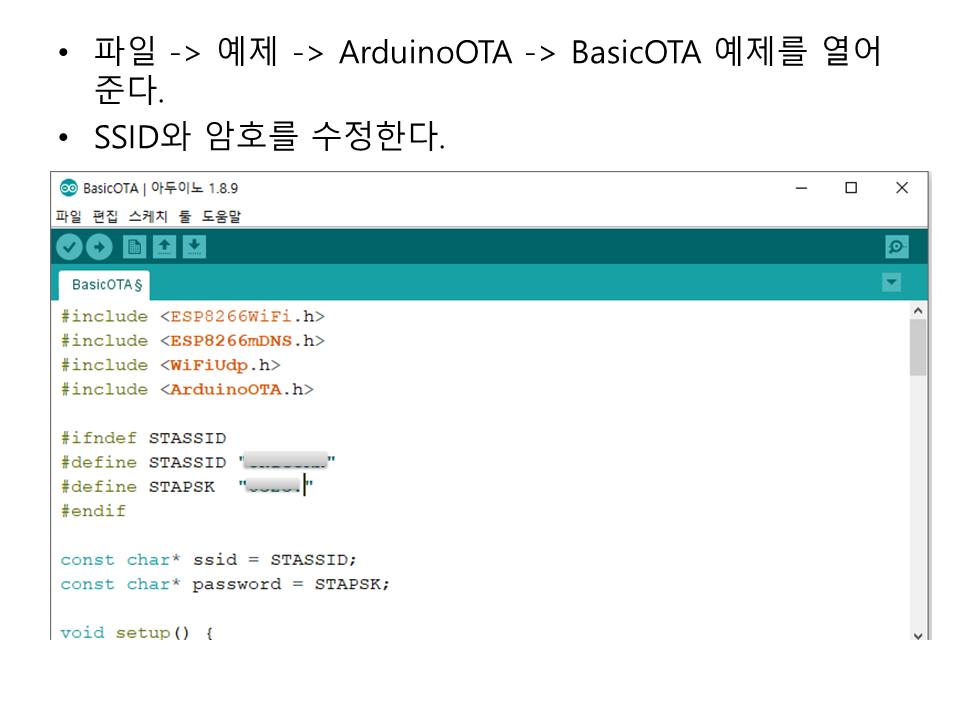The width and height of the screenshot is (960, 720).
Task: Click the 'password = STAPSK;' line
Action: (225, 585)
